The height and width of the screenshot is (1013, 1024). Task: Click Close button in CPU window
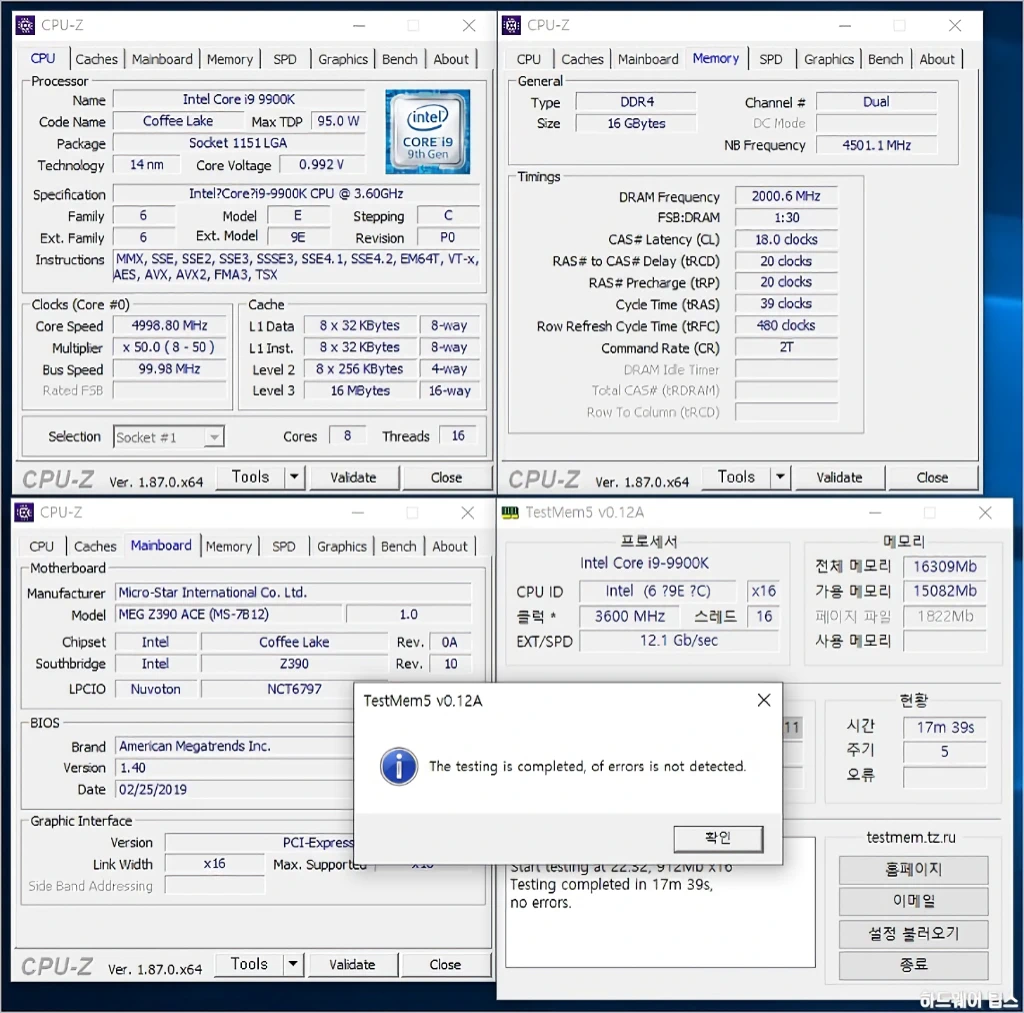(x=446, y=477)
